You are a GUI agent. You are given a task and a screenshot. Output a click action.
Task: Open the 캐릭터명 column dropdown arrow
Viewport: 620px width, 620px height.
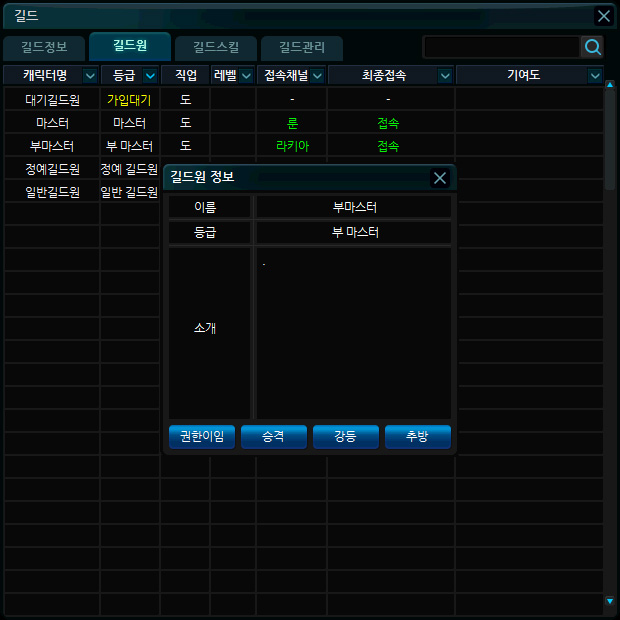[x=90, y=76]
